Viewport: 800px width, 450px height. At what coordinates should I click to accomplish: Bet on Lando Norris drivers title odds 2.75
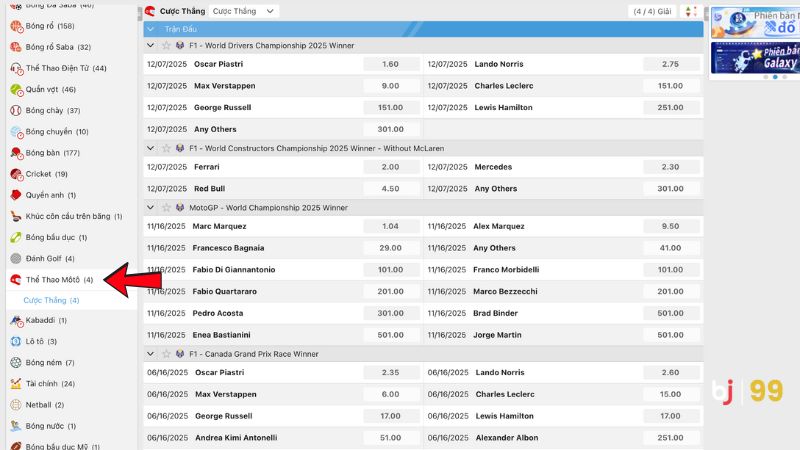670,64
